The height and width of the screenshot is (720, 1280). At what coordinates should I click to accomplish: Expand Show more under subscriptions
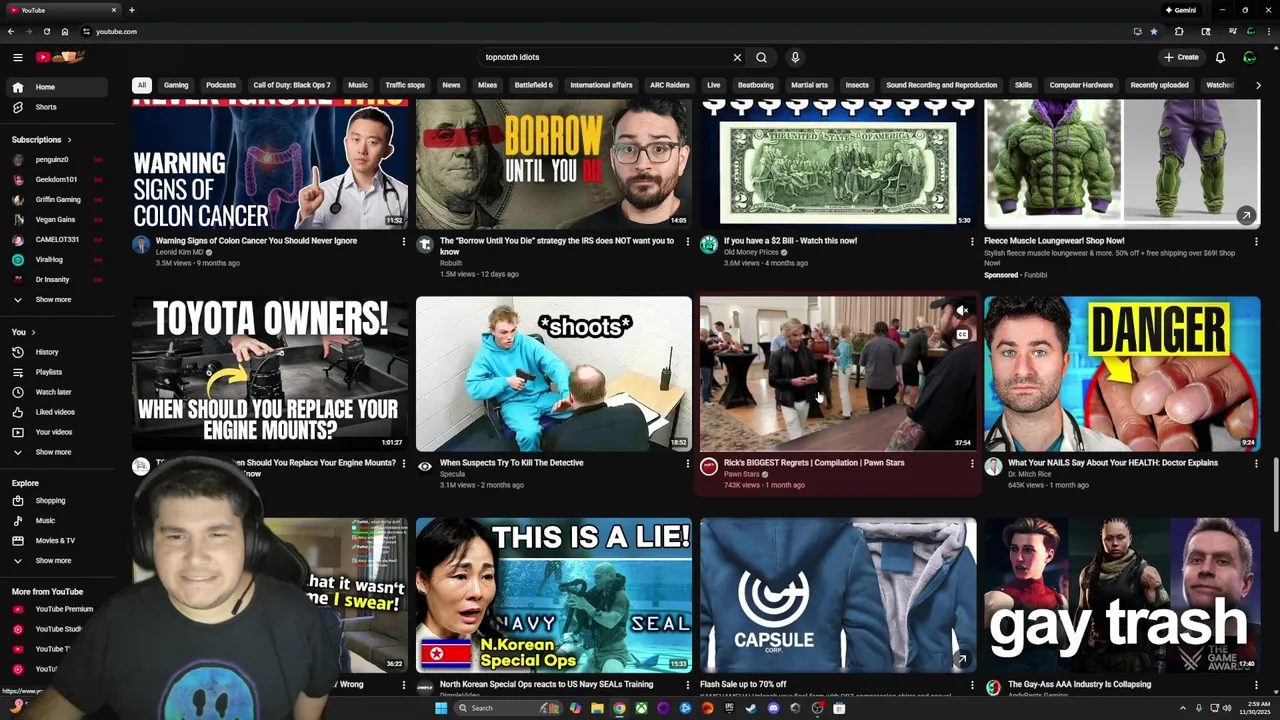coord(57,299)
